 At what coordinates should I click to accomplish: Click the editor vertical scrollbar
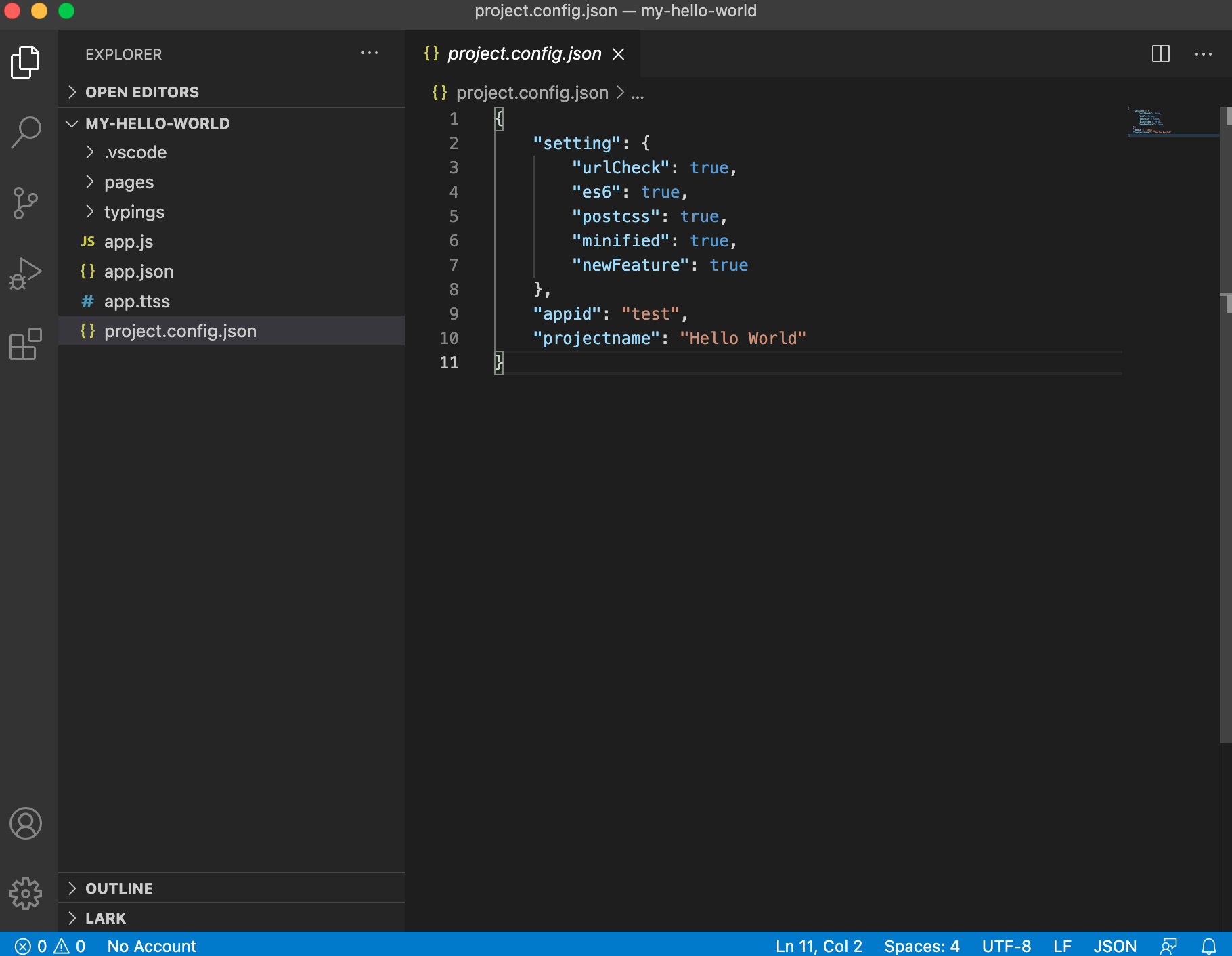point(1226,425)
